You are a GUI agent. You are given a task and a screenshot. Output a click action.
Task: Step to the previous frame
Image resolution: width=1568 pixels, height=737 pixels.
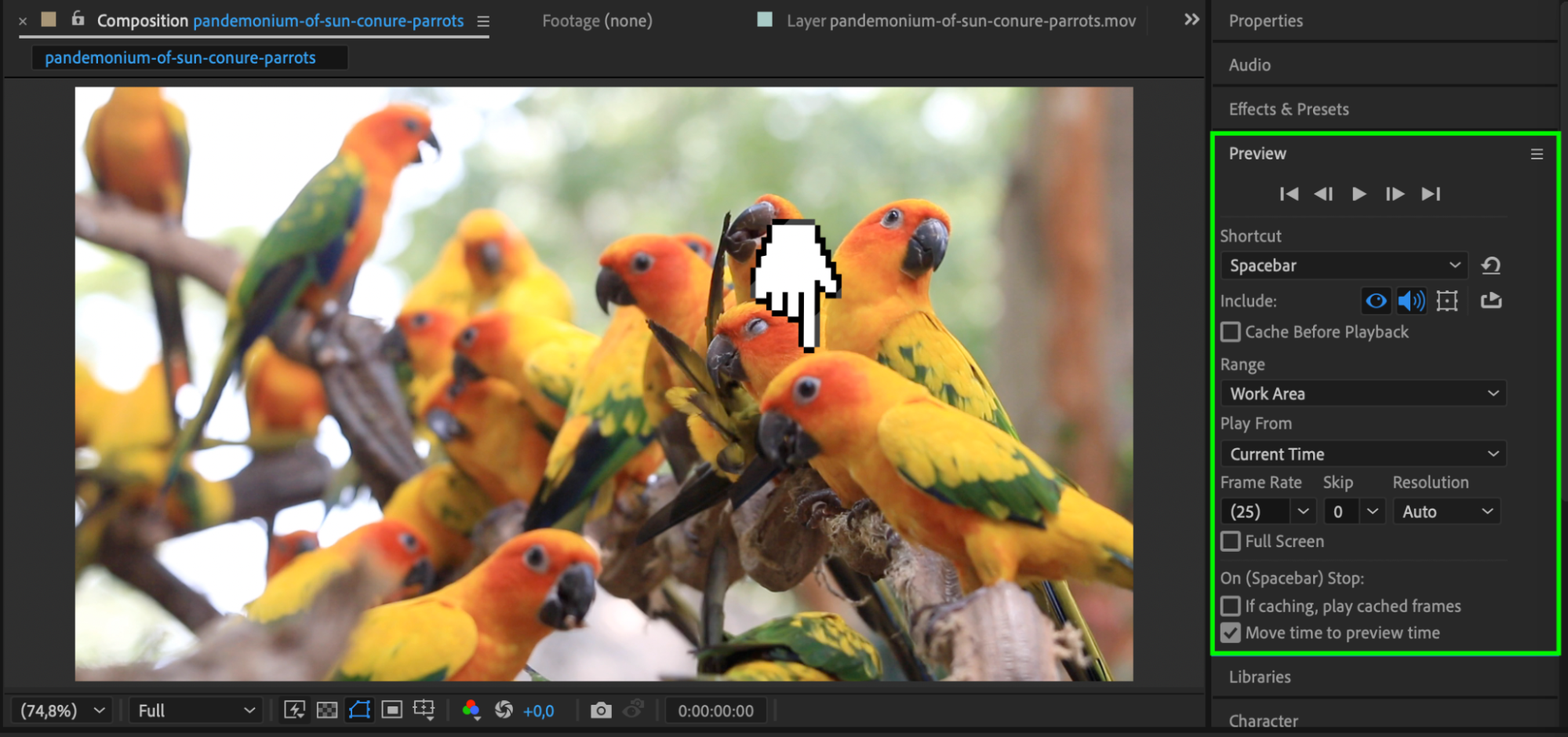tap(1323, 194)
